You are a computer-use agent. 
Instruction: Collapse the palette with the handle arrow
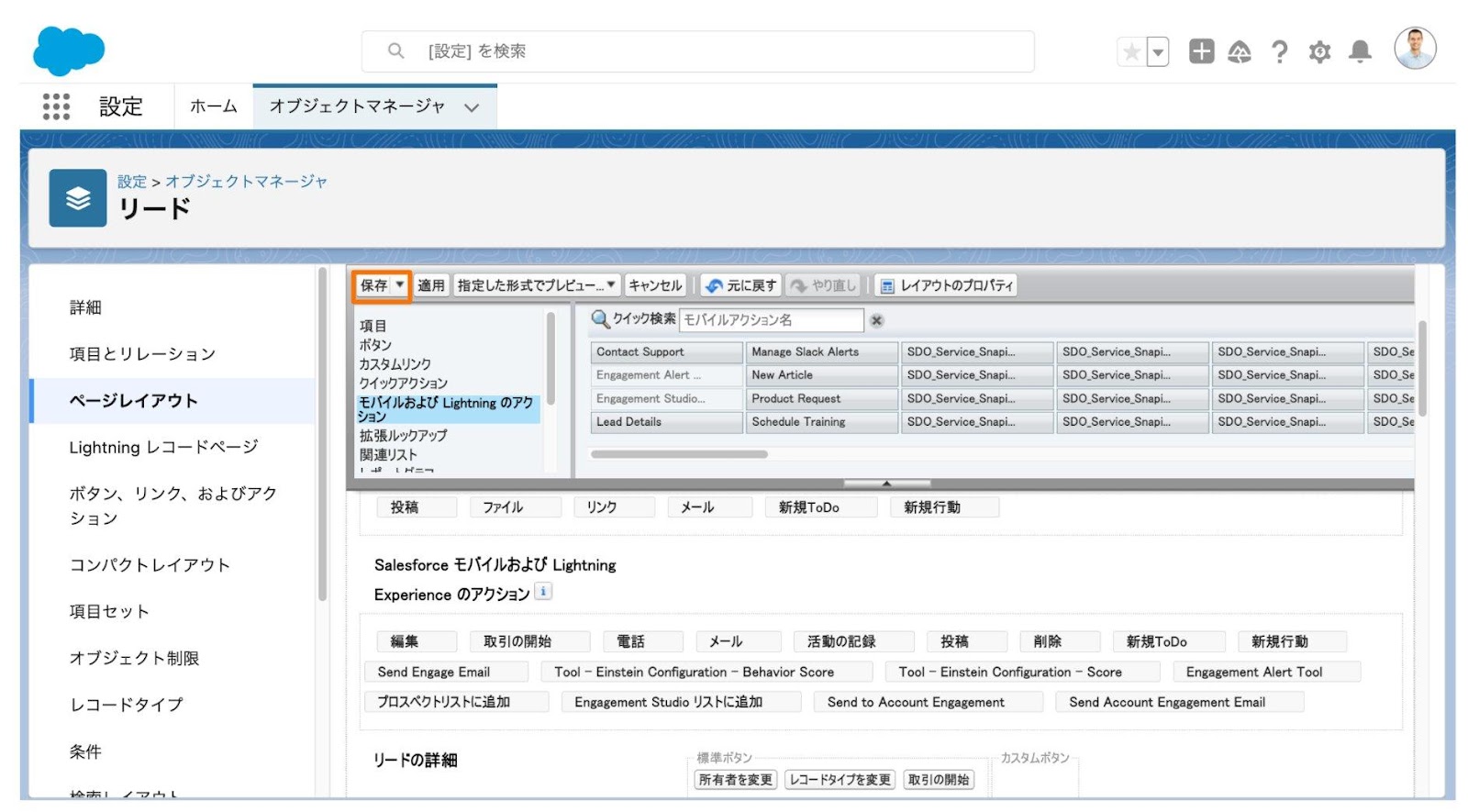886,484
